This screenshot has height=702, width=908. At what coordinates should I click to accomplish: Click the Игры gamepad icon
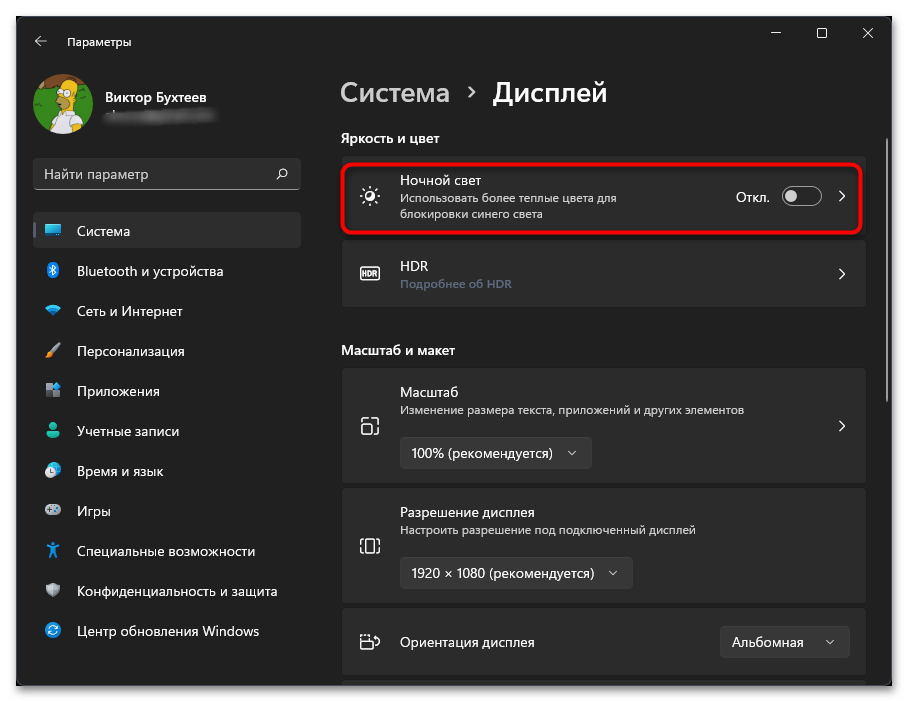[x=53, y=510]
